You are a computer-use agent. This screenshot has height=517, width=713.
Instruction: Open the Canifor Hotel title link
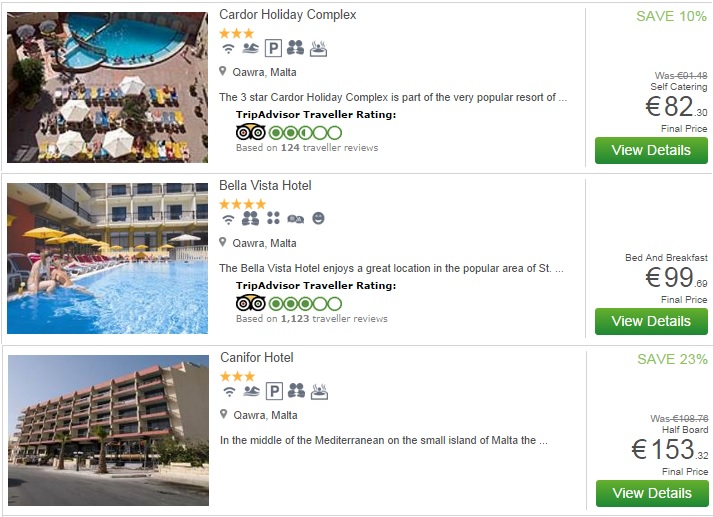pos(257,358)
